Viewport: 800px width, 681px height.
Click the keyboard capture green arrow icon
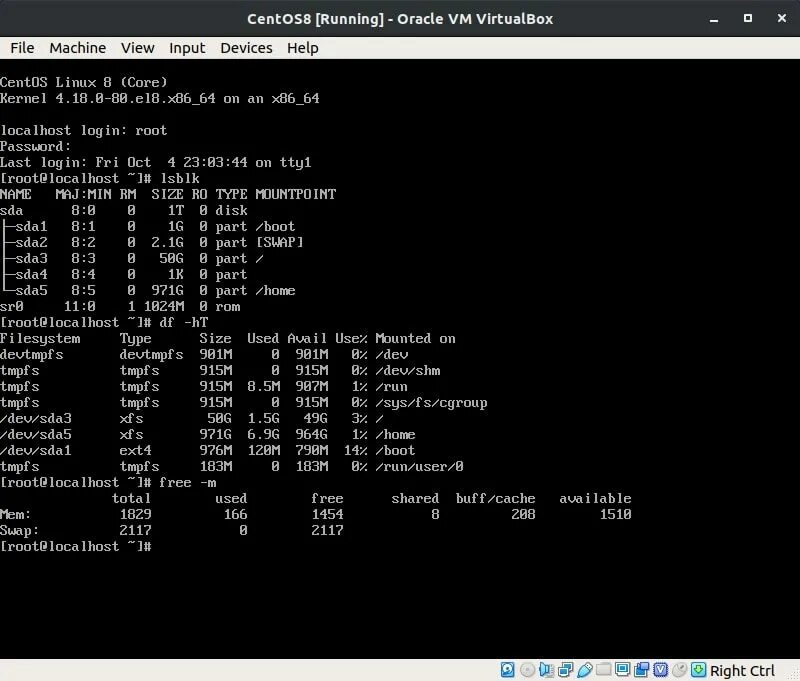(698, 669)
